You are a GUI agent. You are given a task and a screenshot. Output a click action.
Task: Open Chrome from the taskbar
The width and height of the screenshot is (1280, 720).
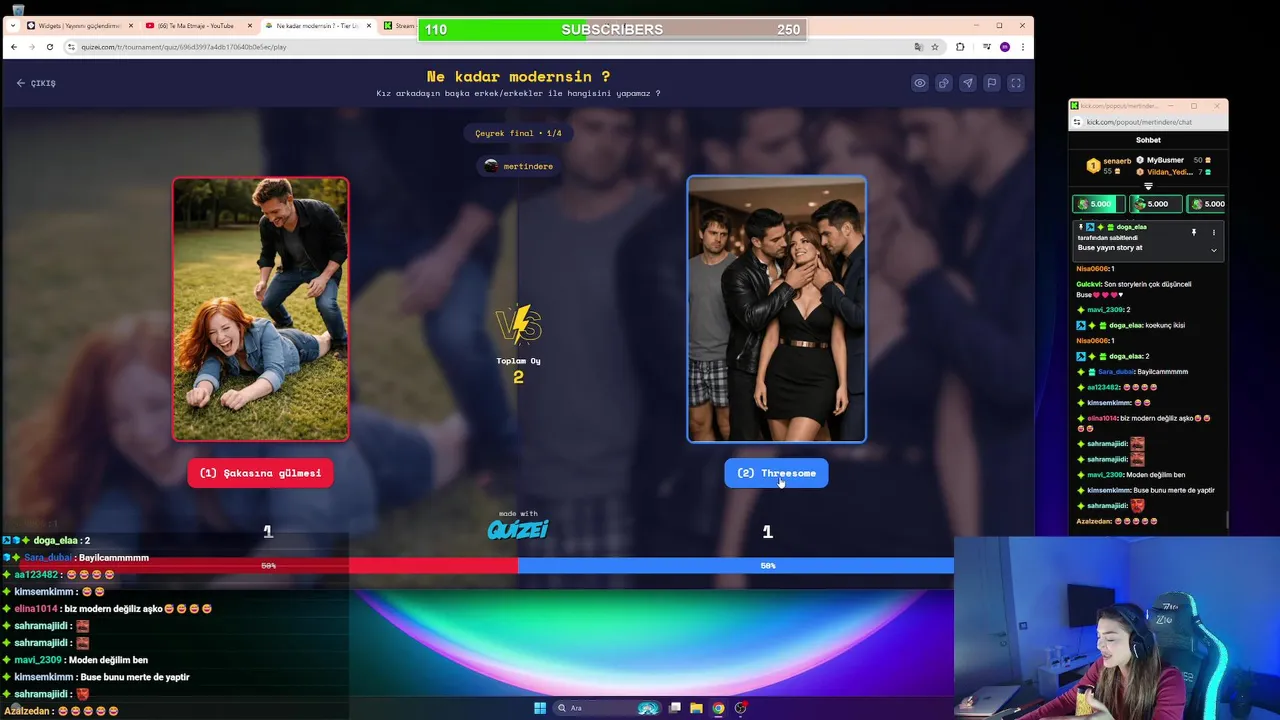tap(718, 708)
